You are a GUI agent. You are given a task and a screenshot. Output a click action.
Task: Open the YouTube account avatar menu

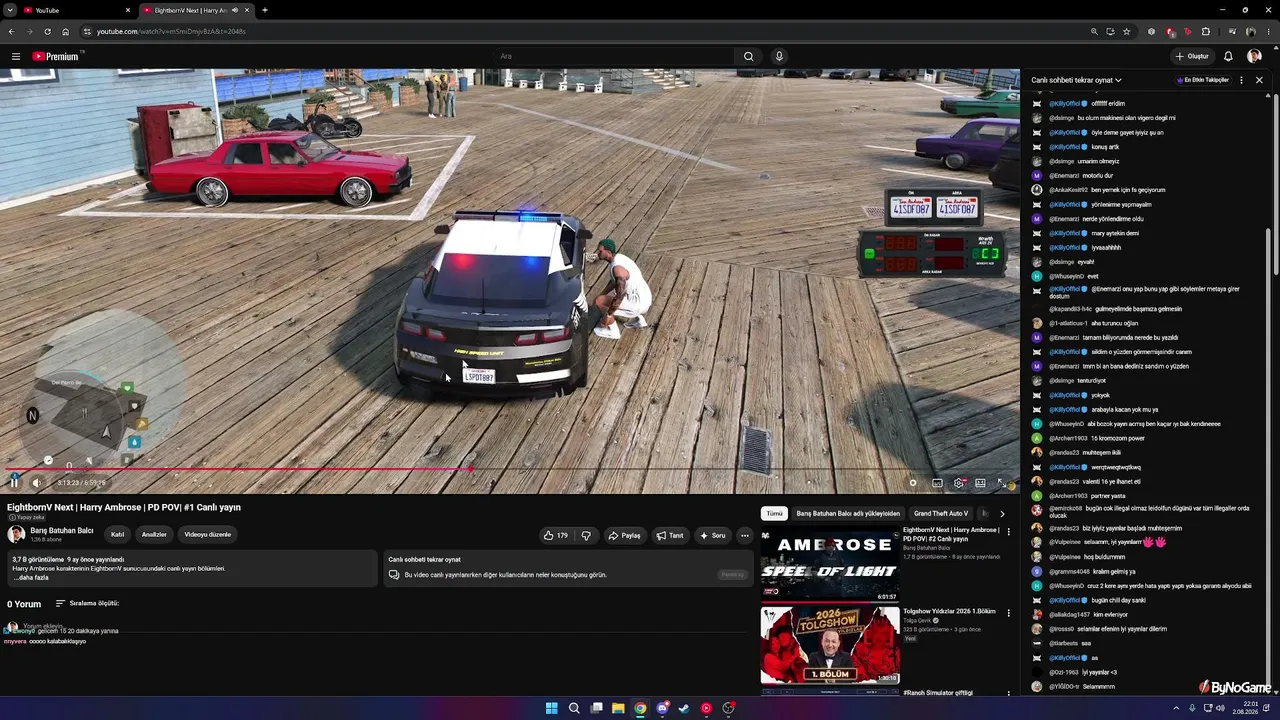coord(1254,56)
